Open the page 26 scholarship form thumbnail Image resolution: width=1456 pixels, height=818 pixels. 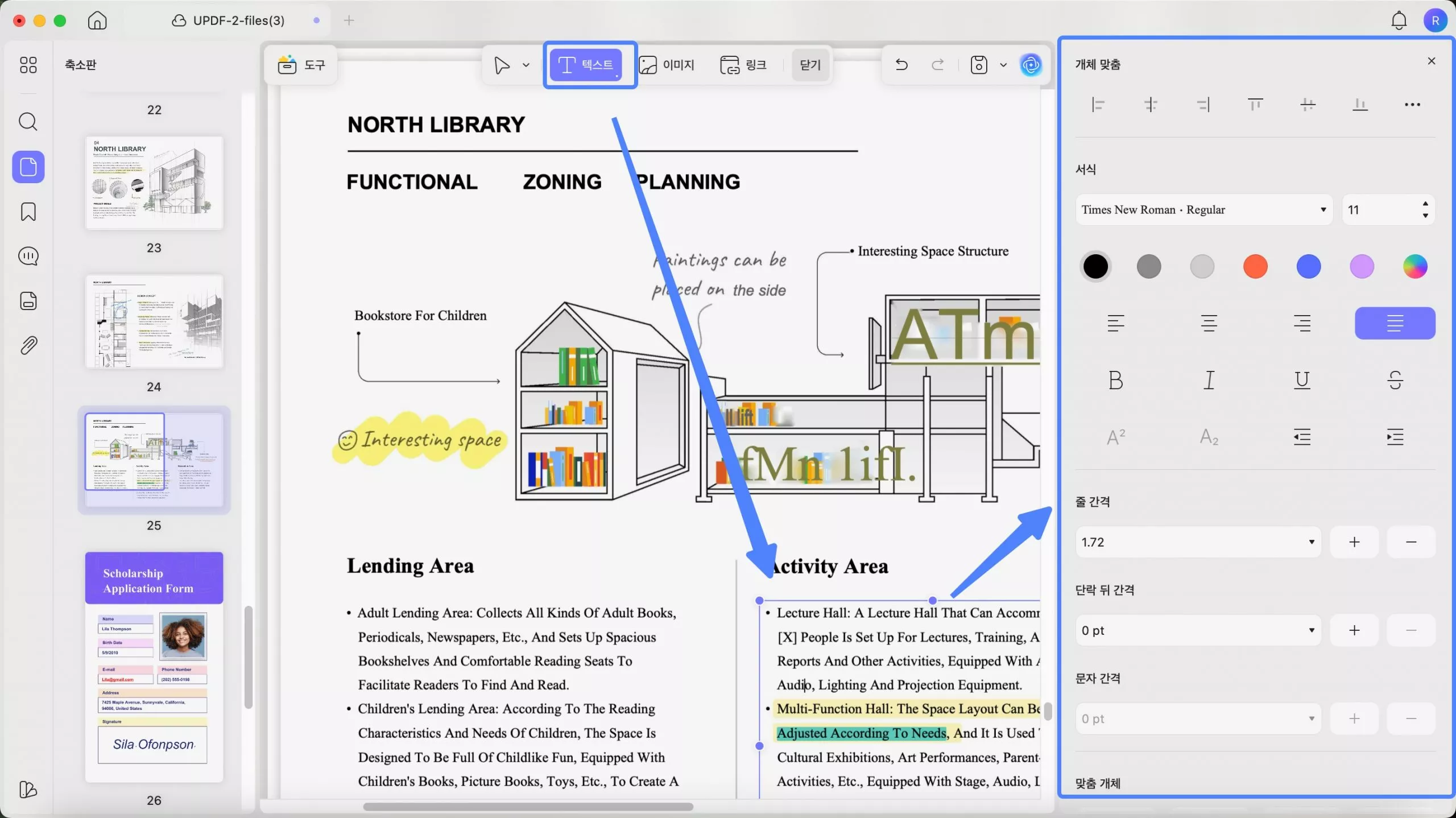pos(154,667)
